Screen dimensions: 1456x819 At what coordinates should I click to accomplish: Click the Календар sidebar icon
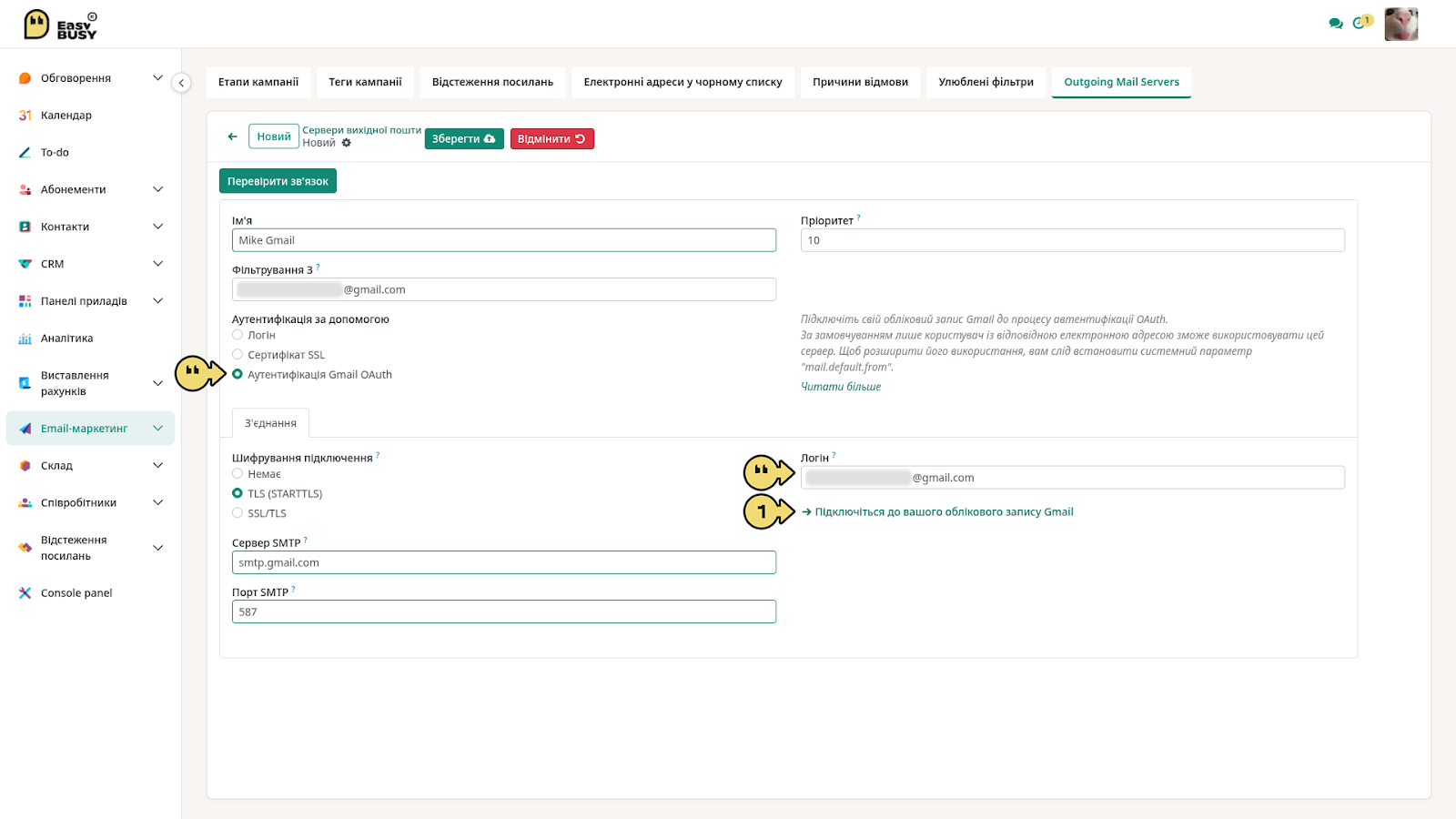pyautogui.click(x=25, y=116)
